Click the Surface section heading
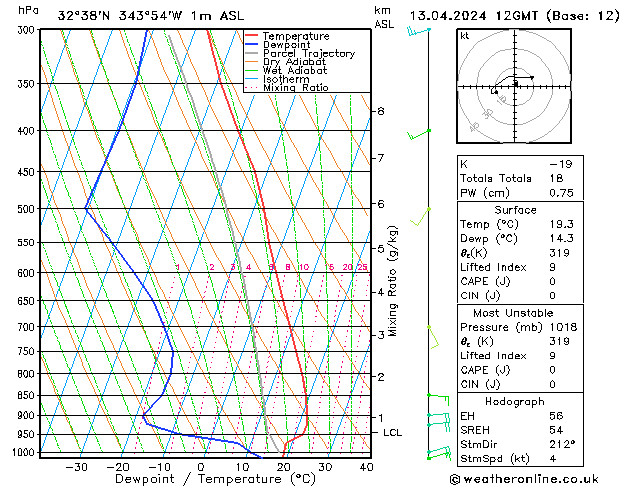 pyautogui.click(x=515, y=210)
